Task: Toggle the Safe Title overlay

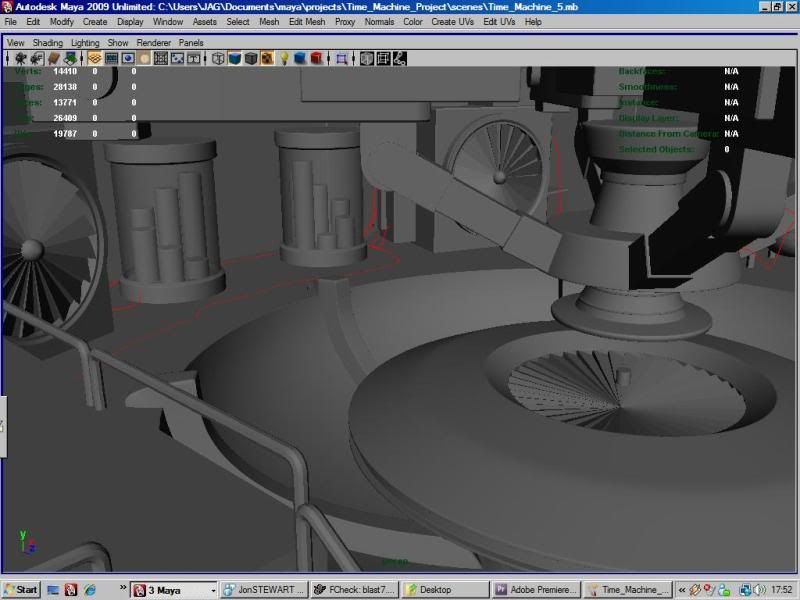Action: 193,59
